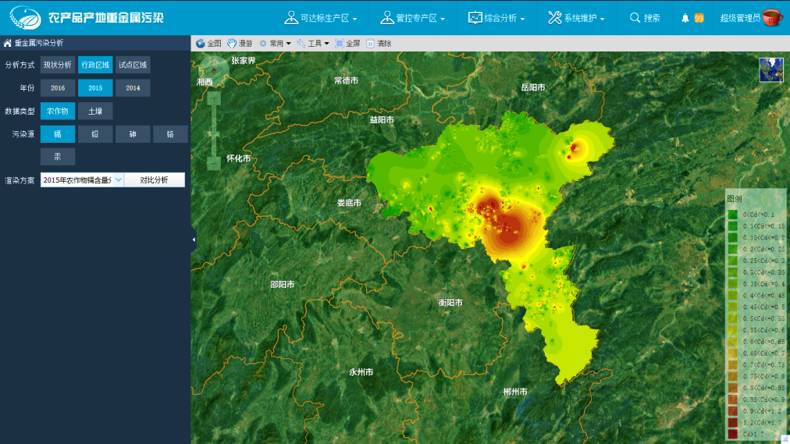Switch data type to 土壤
The image size is (790, 444).
coord(95,111)
